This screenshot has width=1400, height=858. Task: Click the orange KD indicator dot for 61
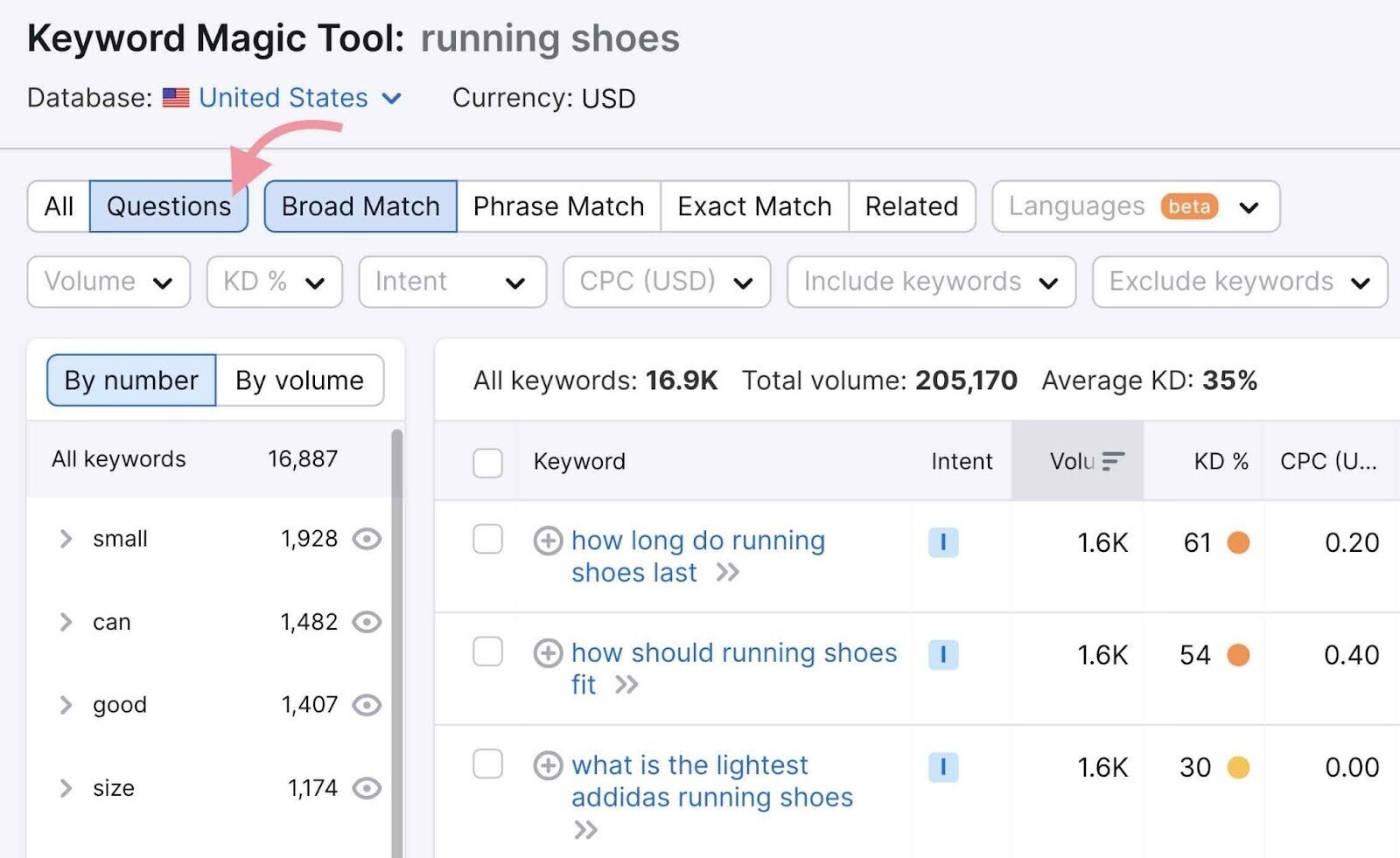1238,542
